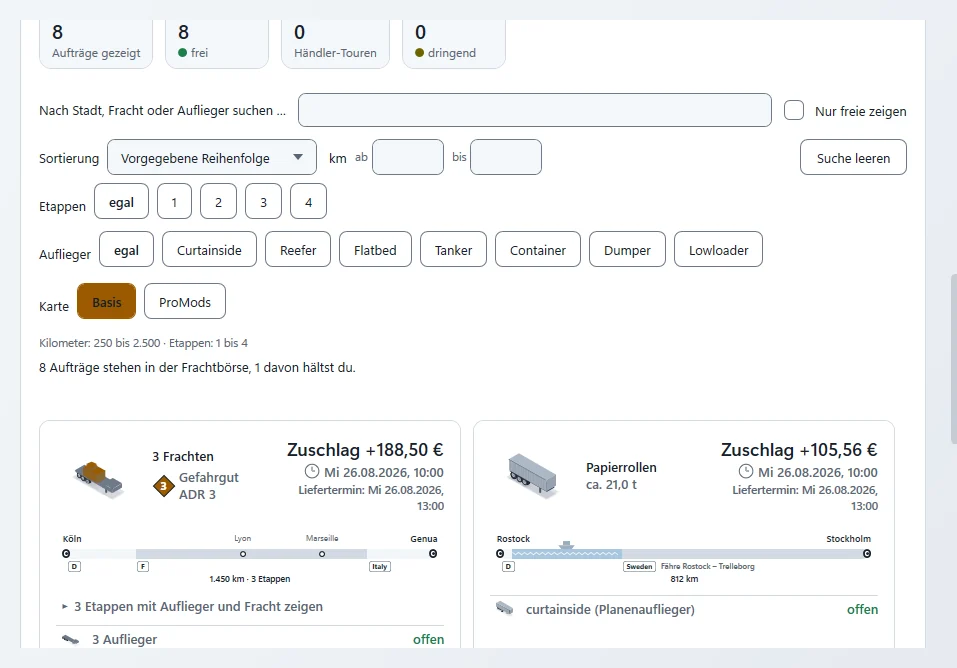Filter by Container trailer
This screenshot has height=668, width=957.
pyautogui.click(x=538, y=249)
